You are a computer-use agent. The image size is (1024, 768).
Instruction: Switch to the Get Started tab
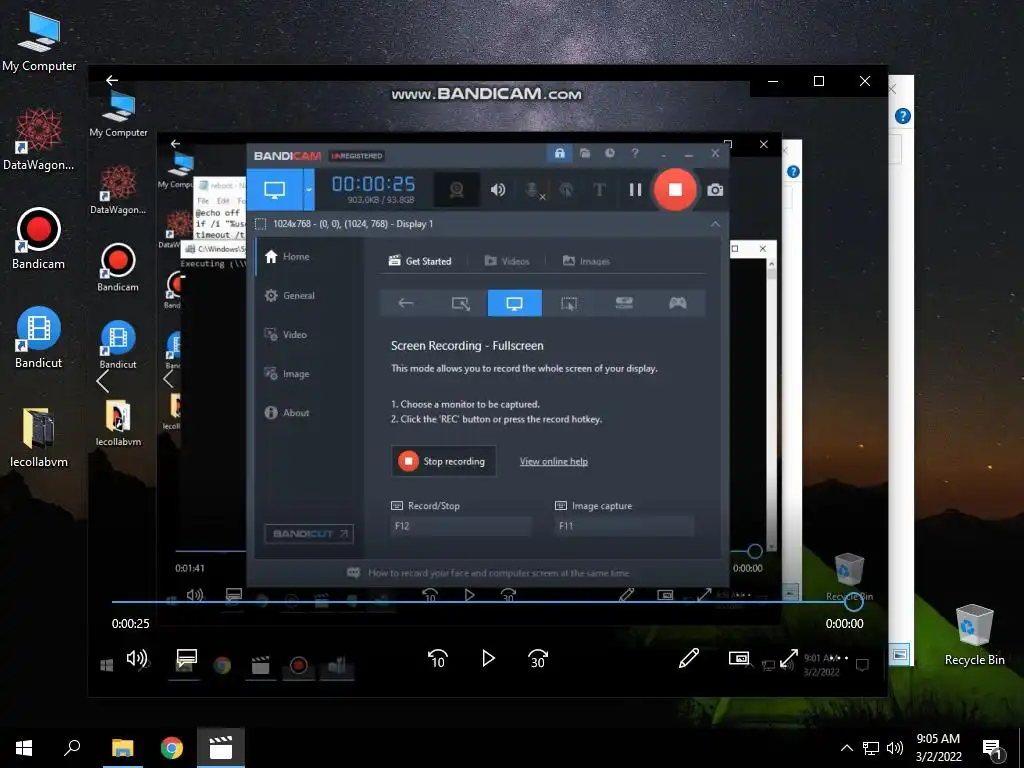(420, 261)
